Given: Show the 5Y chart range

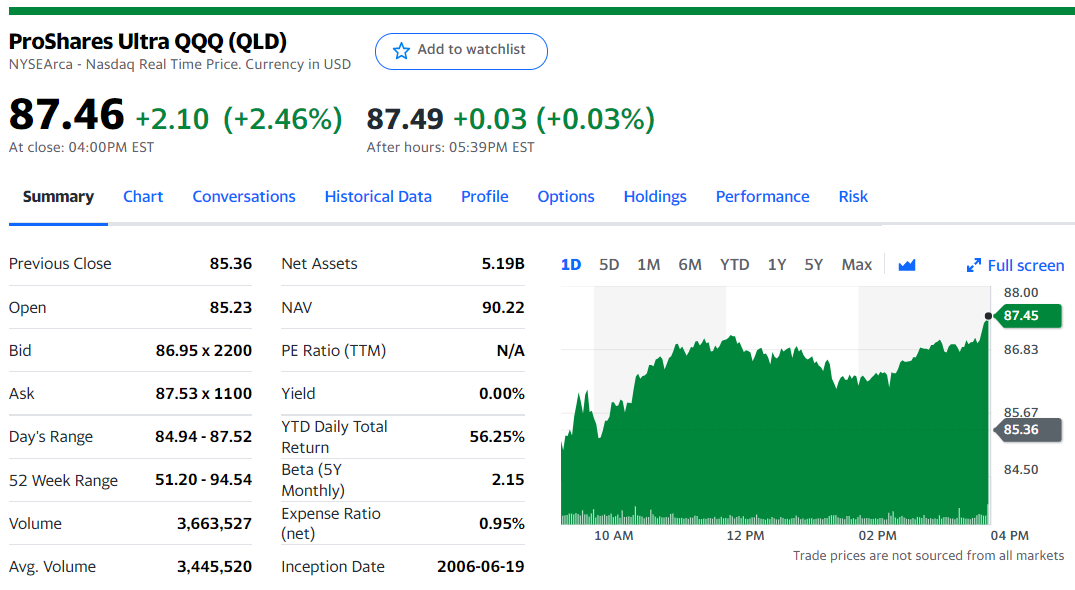Looking at the screenshot, I should [x=814, y=265].
